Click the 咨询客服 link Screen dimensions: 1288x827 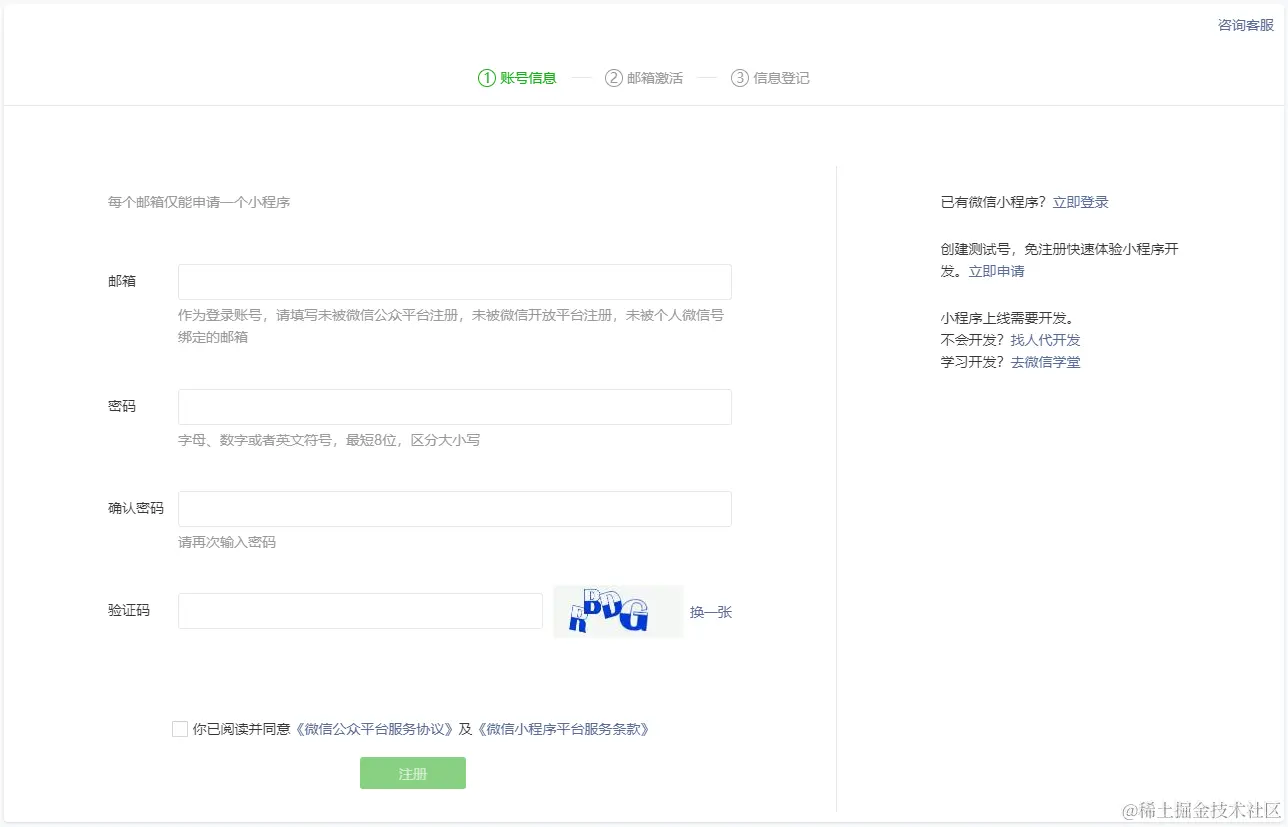pyautogui.click(x=1245, y=25)
